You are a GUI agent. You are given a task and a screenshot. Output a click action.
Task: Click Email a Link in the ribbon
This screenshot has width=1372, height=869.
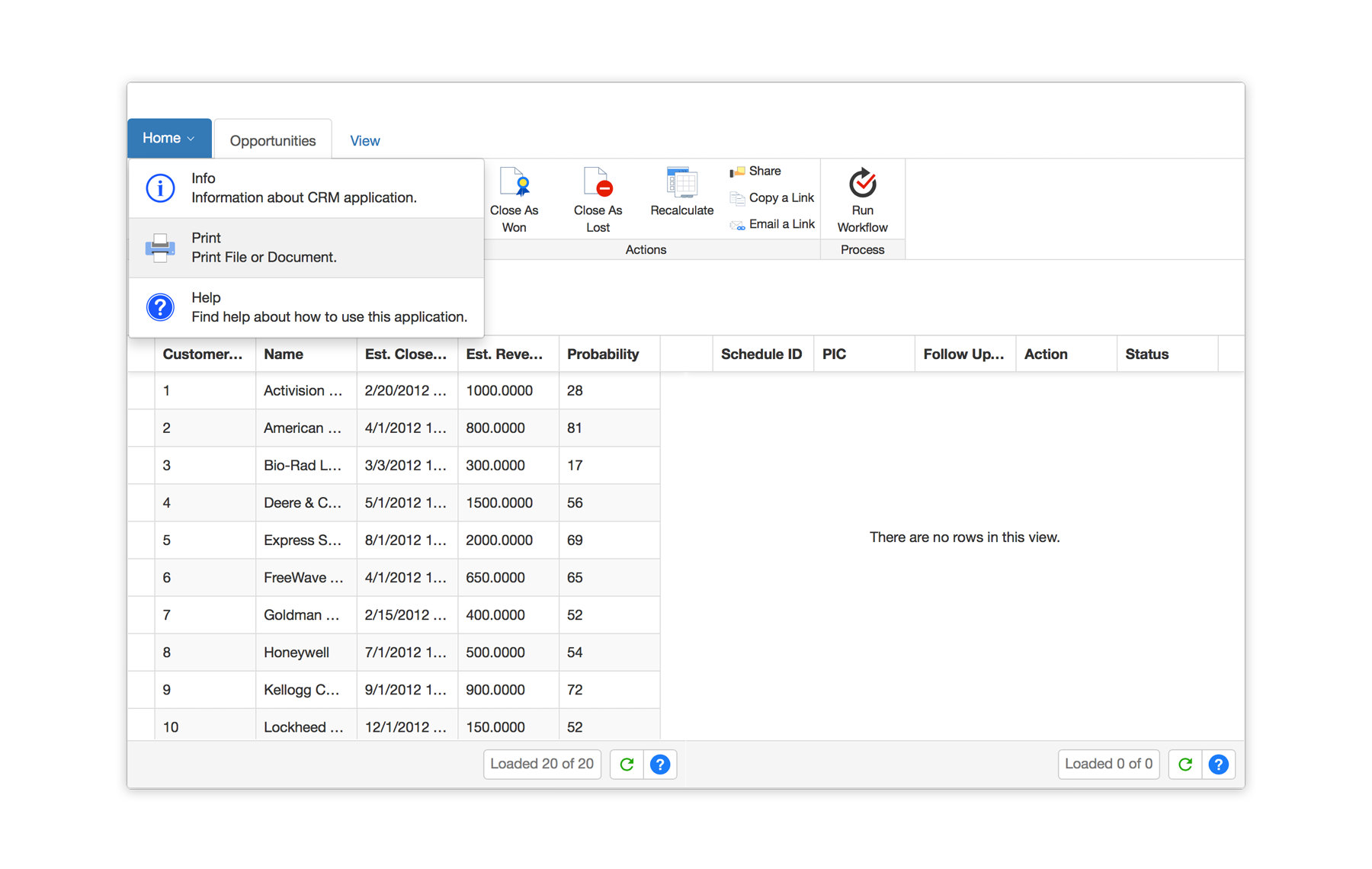[773, 224]
